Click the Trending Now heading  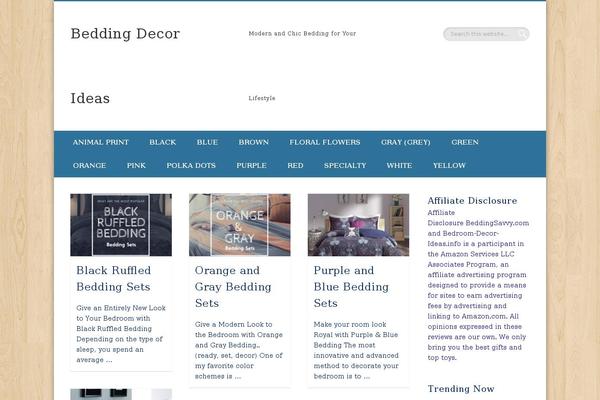[x=461, y=389]
